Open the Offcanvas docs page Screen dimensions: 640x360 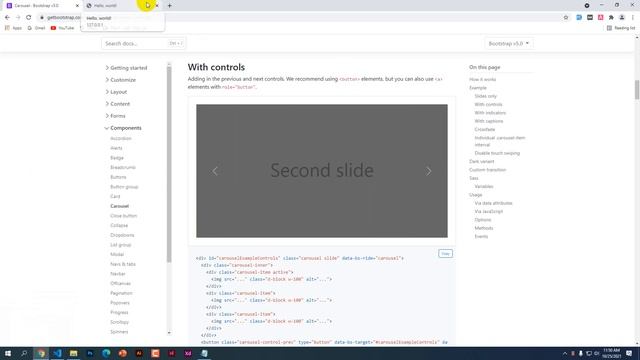coord(120,283)
